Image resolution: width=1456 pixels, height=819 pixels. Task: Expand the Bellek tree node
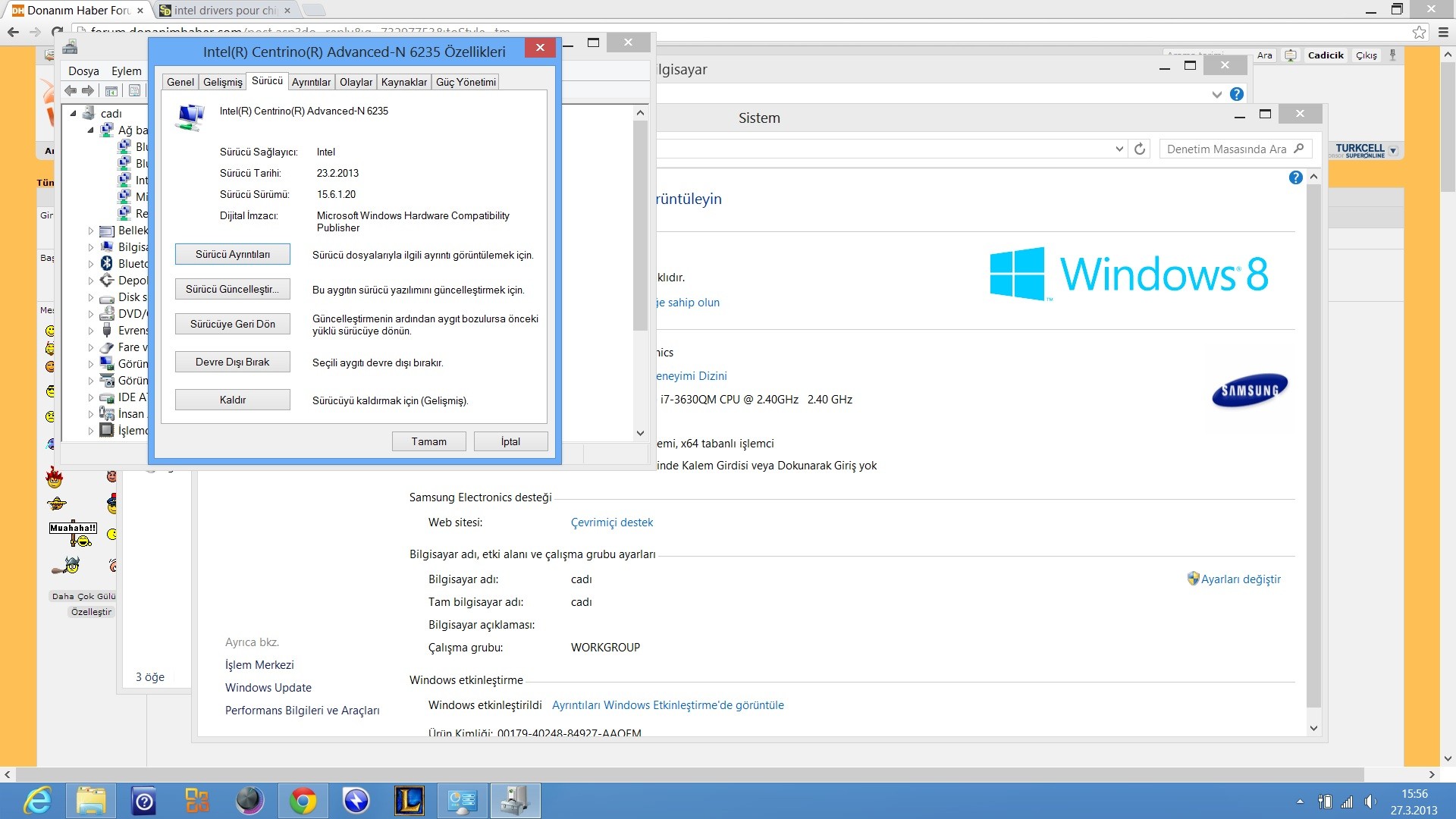90,231
